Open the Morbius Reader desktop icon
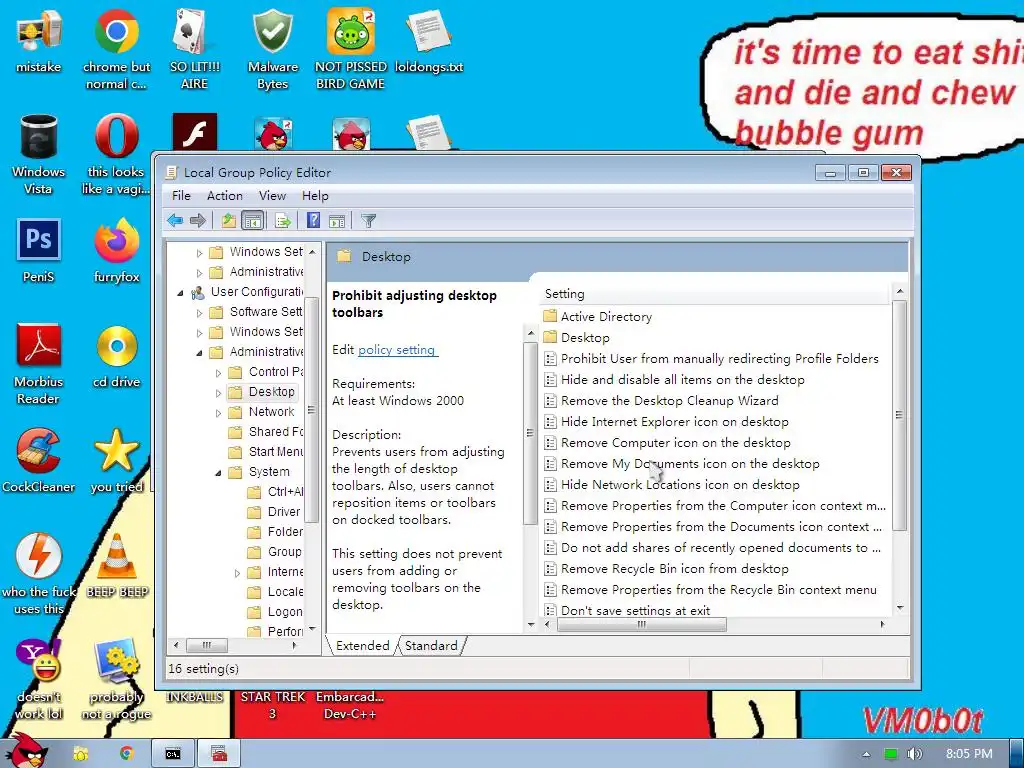 39,364
